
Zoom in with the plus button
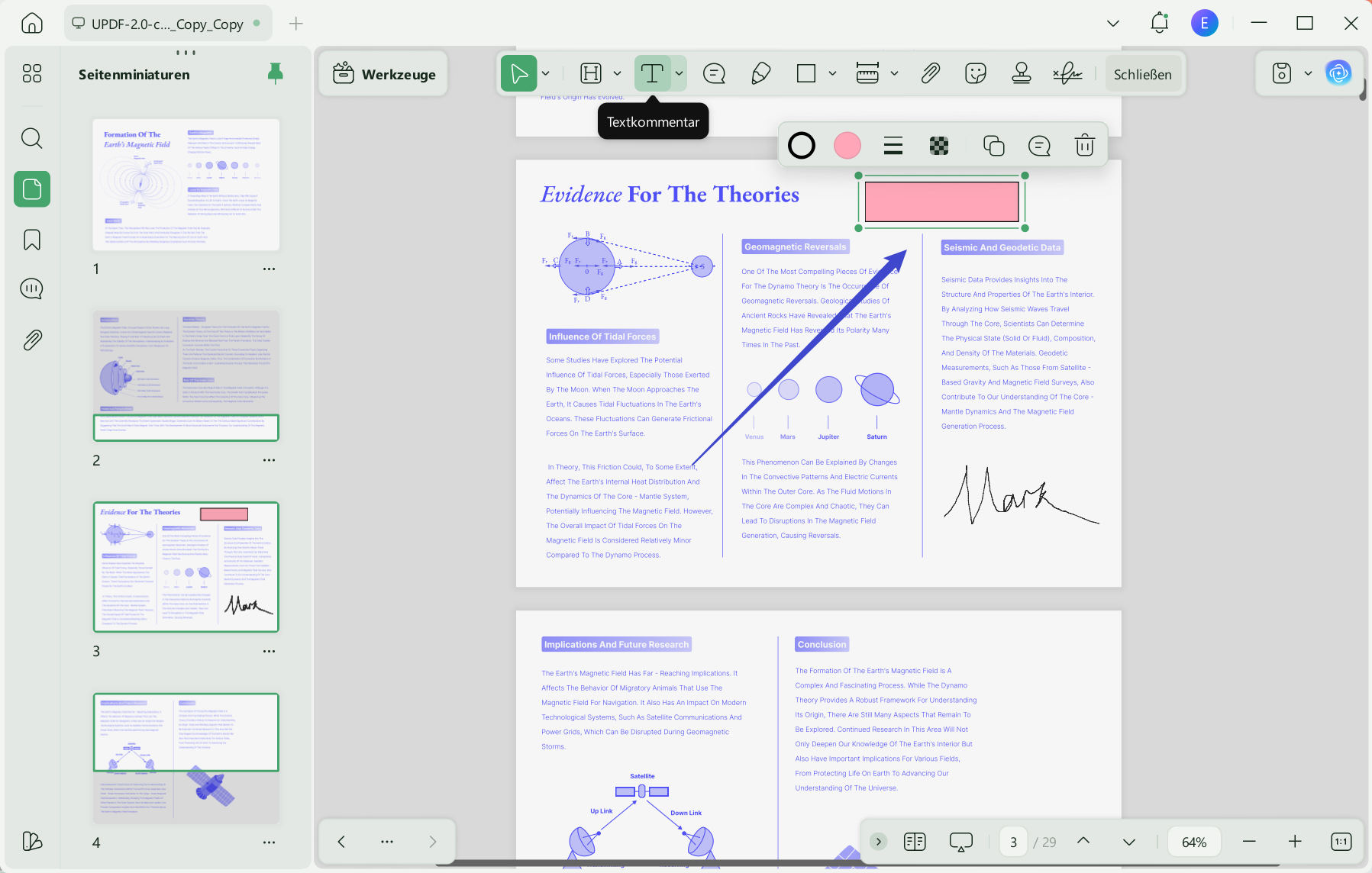(x=1295, y=841)
